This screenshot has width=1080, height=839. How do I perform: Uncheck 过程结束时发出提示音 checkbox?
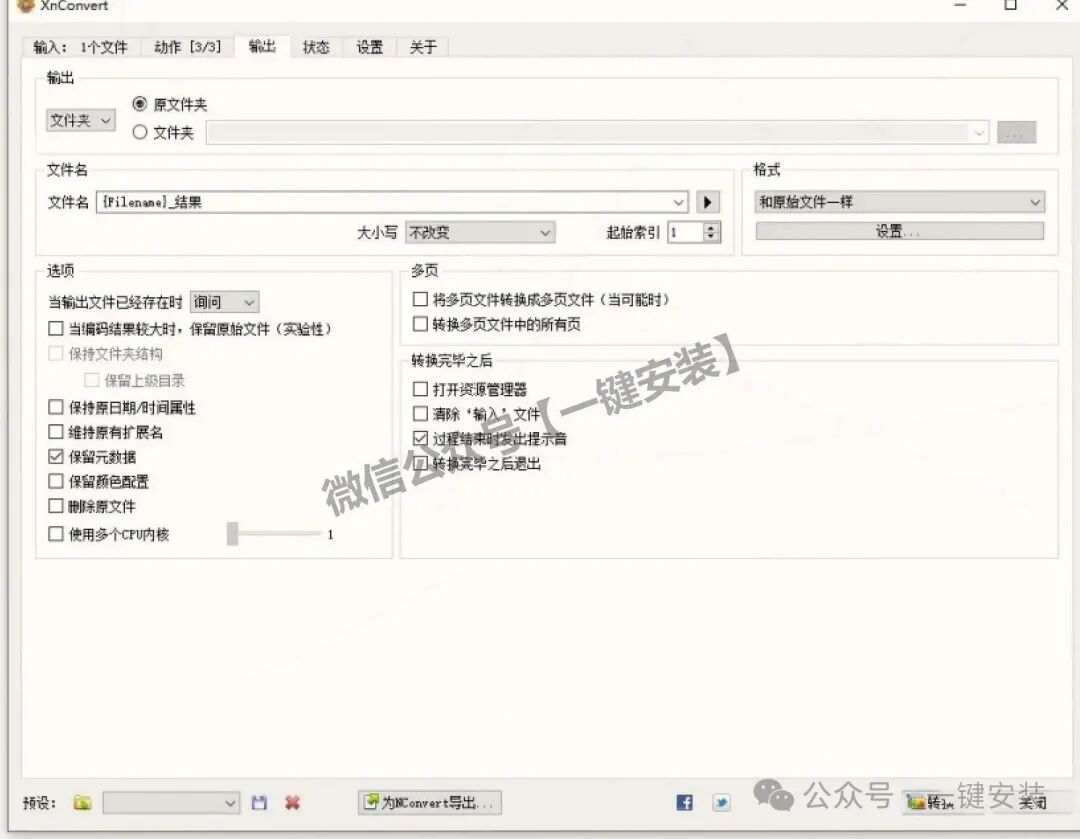(x=420, y=438)
